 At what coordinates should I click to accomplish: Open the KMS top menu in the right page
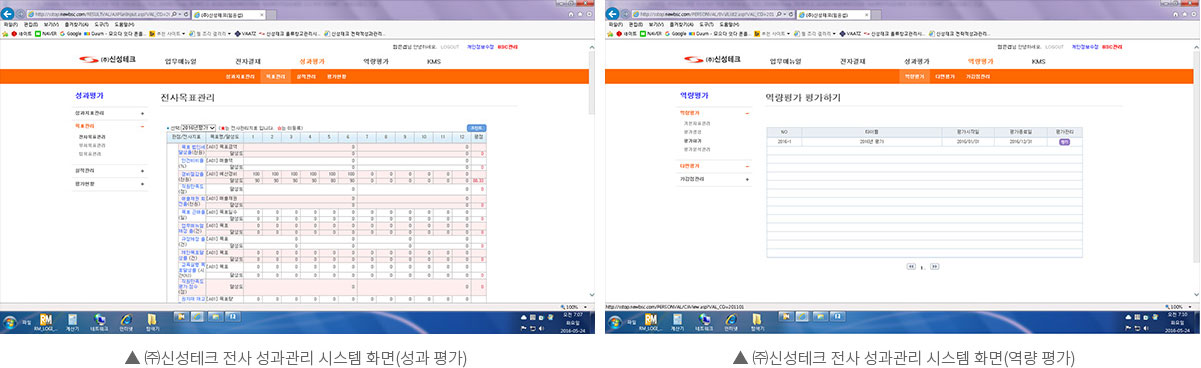(1039, 61)
